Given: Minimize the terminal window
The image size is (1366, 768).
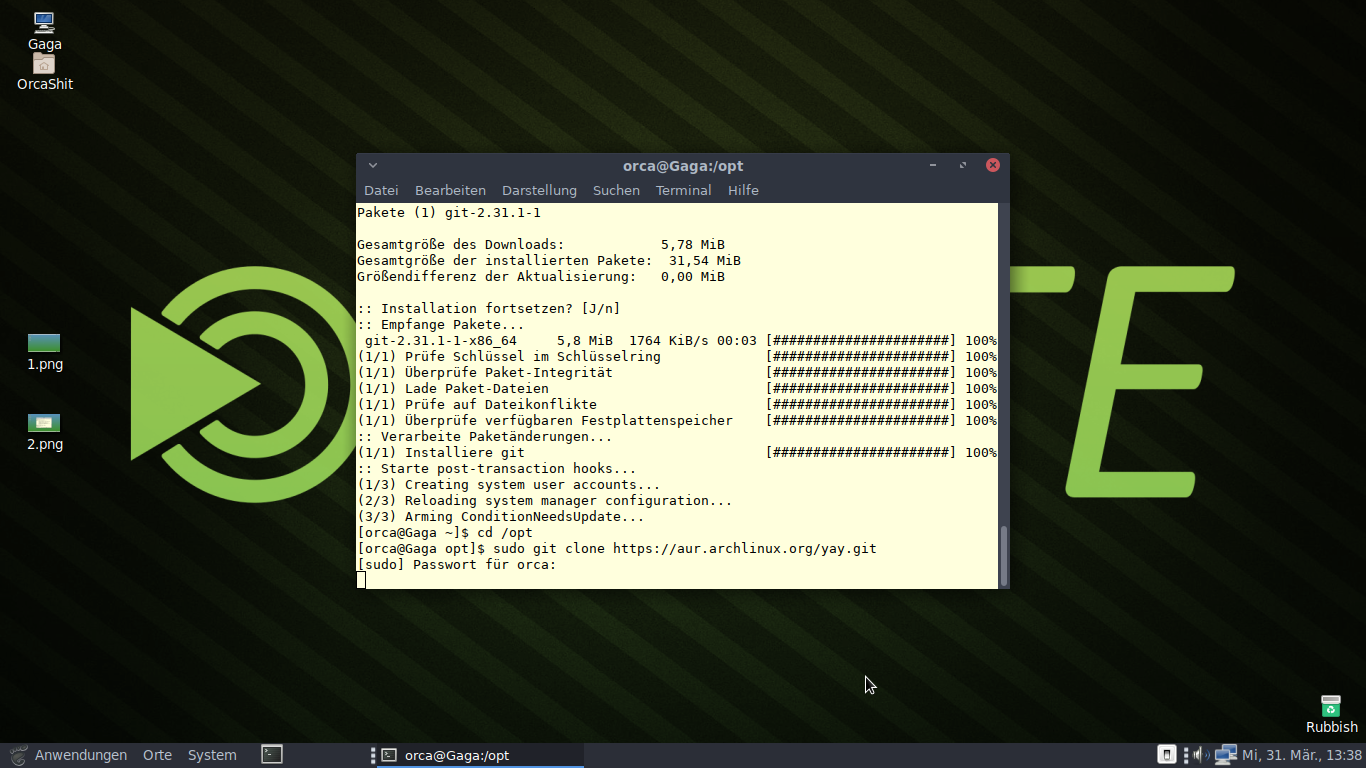Looking at the screenshot, I should click(933, 166).
